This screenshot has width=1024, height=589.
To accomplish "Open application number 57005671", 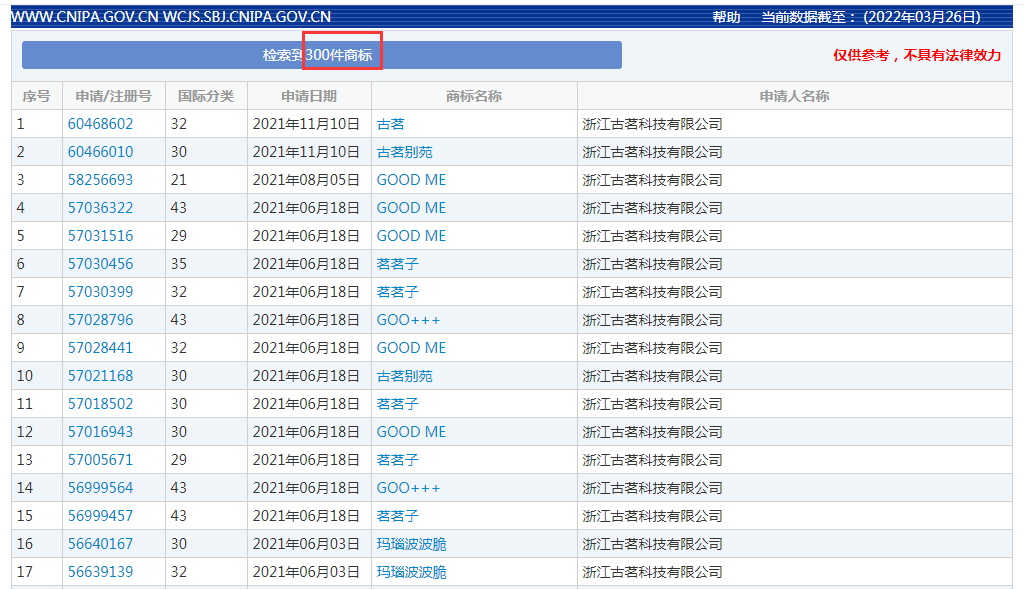I will [101, 460].
